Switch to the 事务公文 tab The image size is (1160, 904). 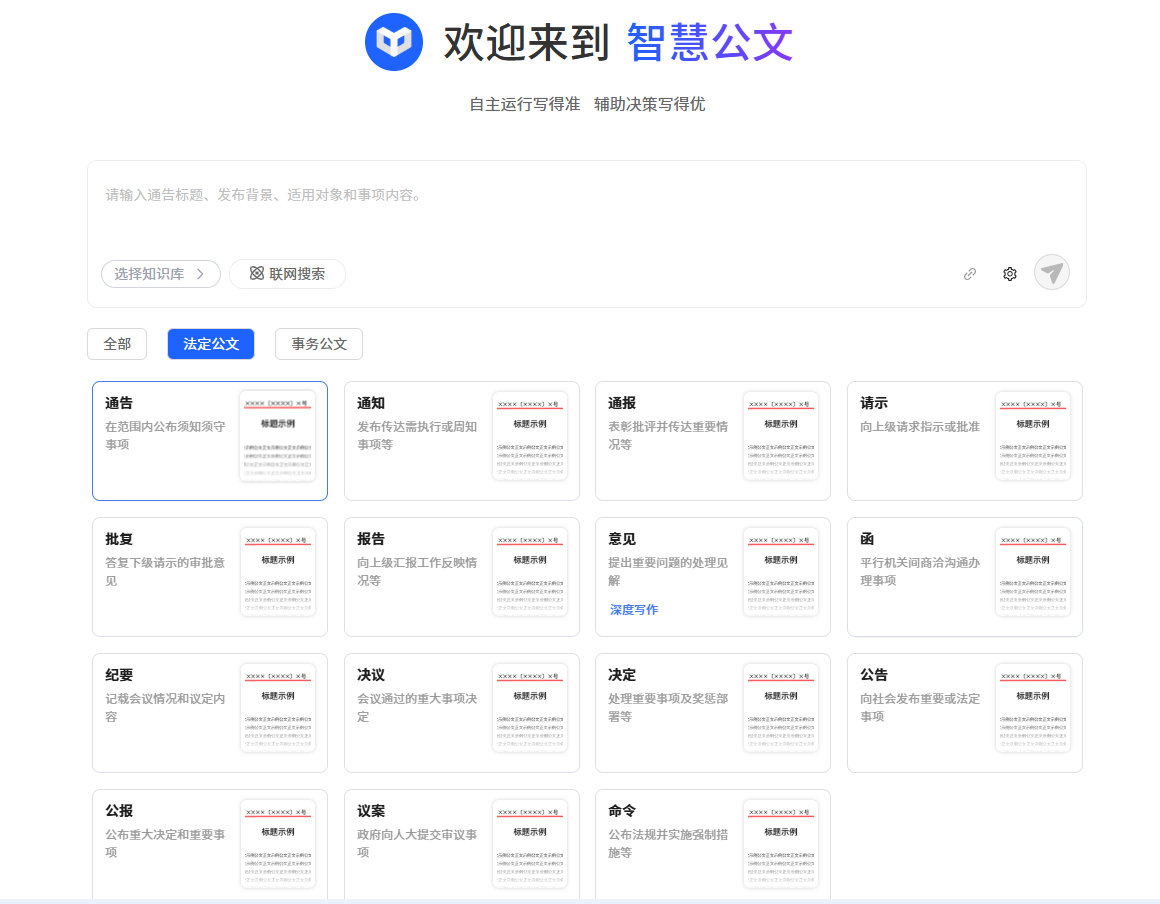(319, 344)
